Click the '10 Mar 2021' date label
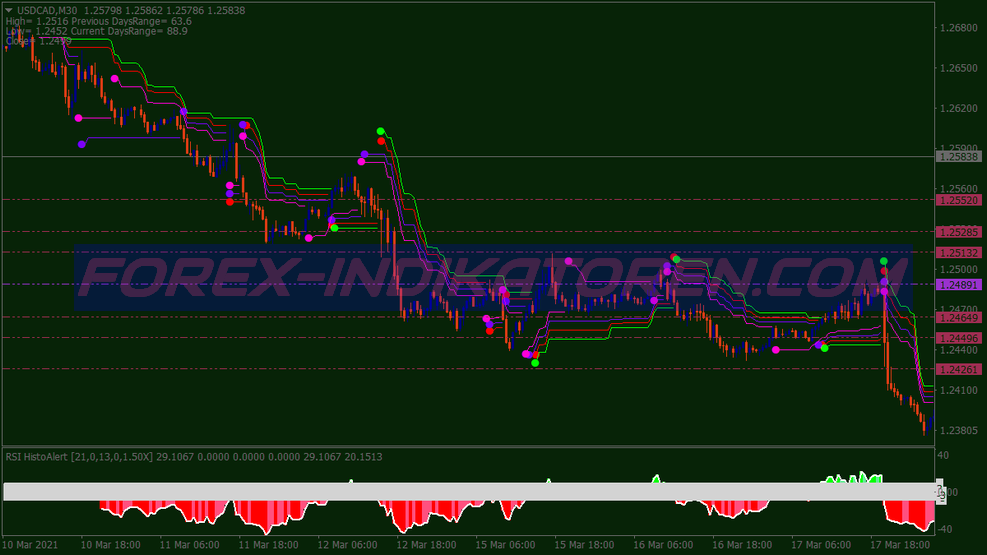 point(29,545)
